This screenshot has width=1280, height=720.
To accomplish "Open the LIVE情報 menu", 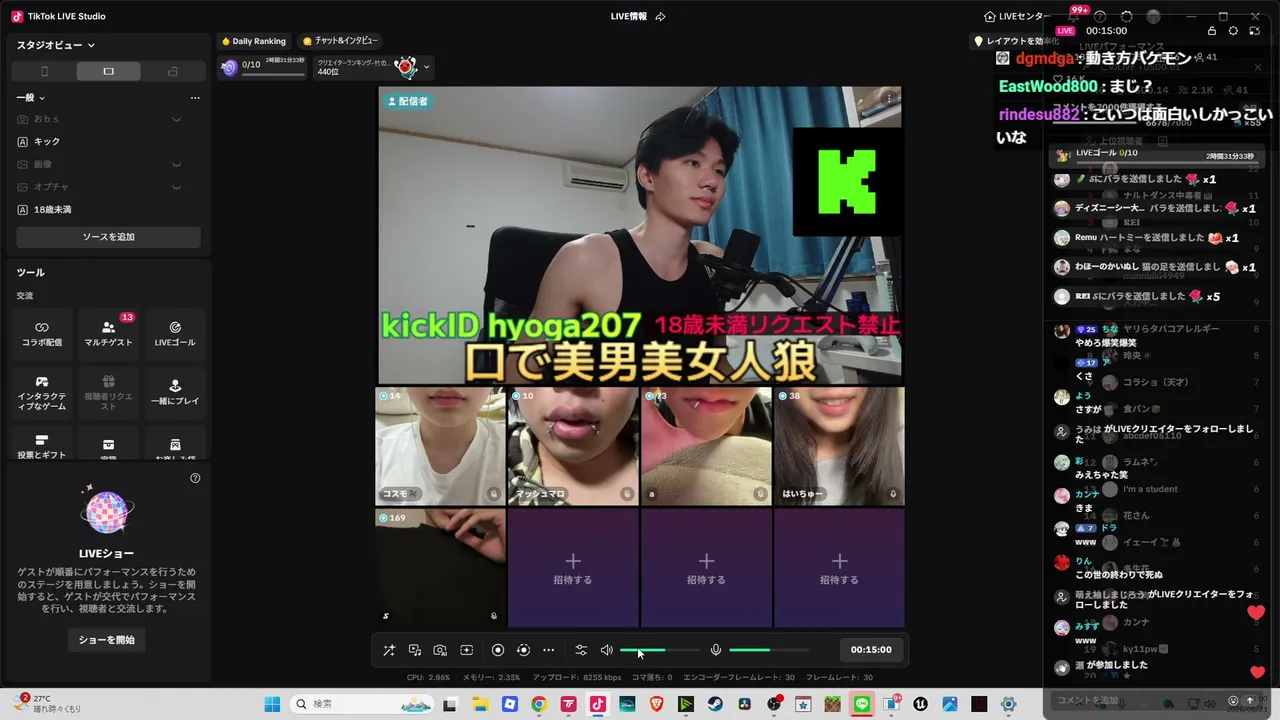I will (x=629, y=16).
